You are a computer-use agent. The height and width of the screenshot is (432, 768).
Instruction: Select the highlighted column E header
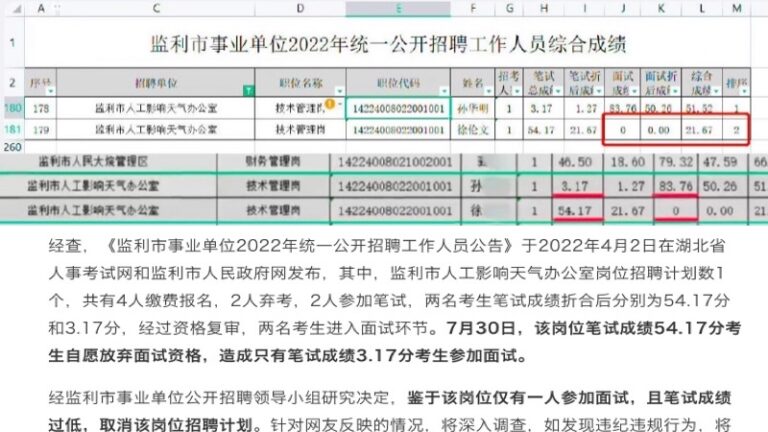click(398, 8)
